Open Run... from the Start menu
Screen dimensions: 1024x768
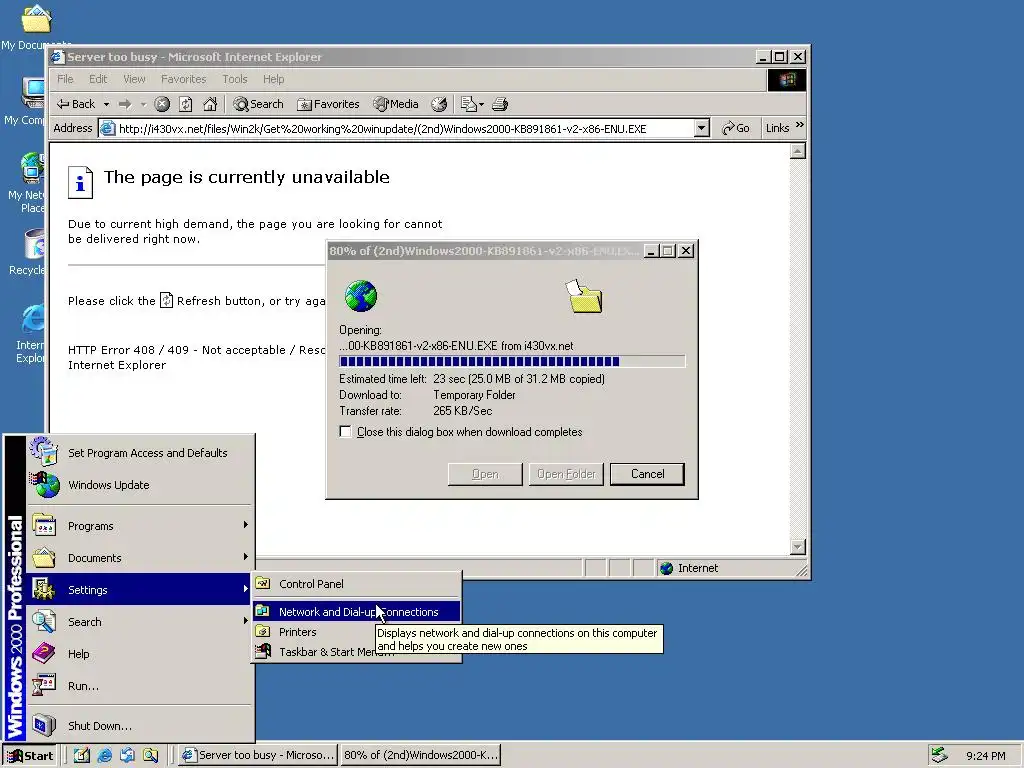(x=140, y=686)
